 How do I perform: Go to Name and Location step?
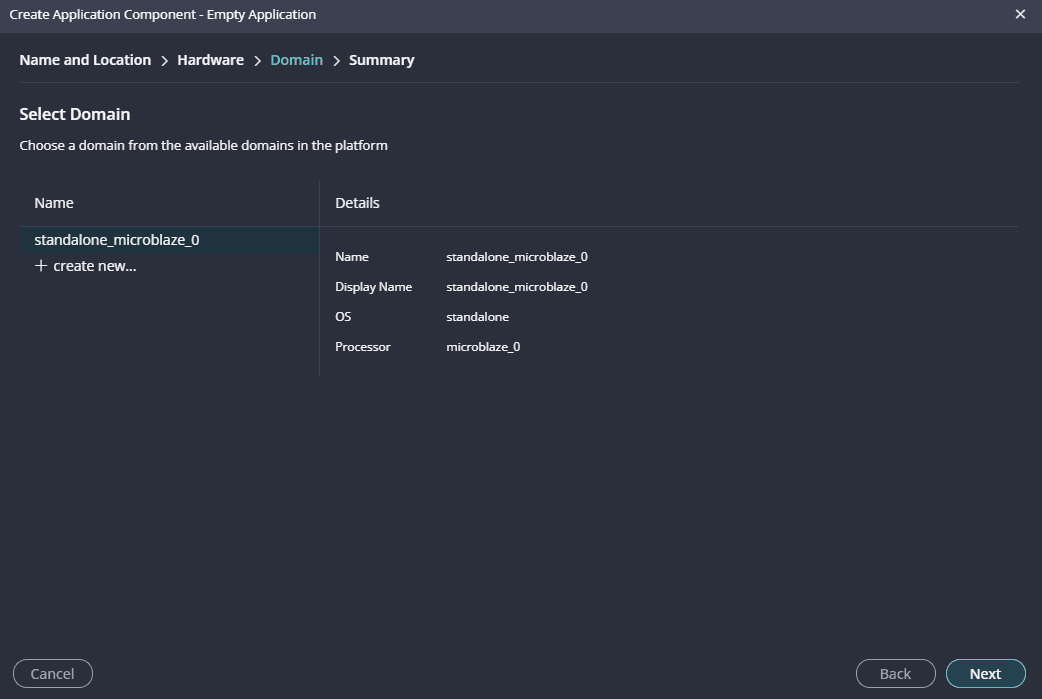click(x=85, y=60)
